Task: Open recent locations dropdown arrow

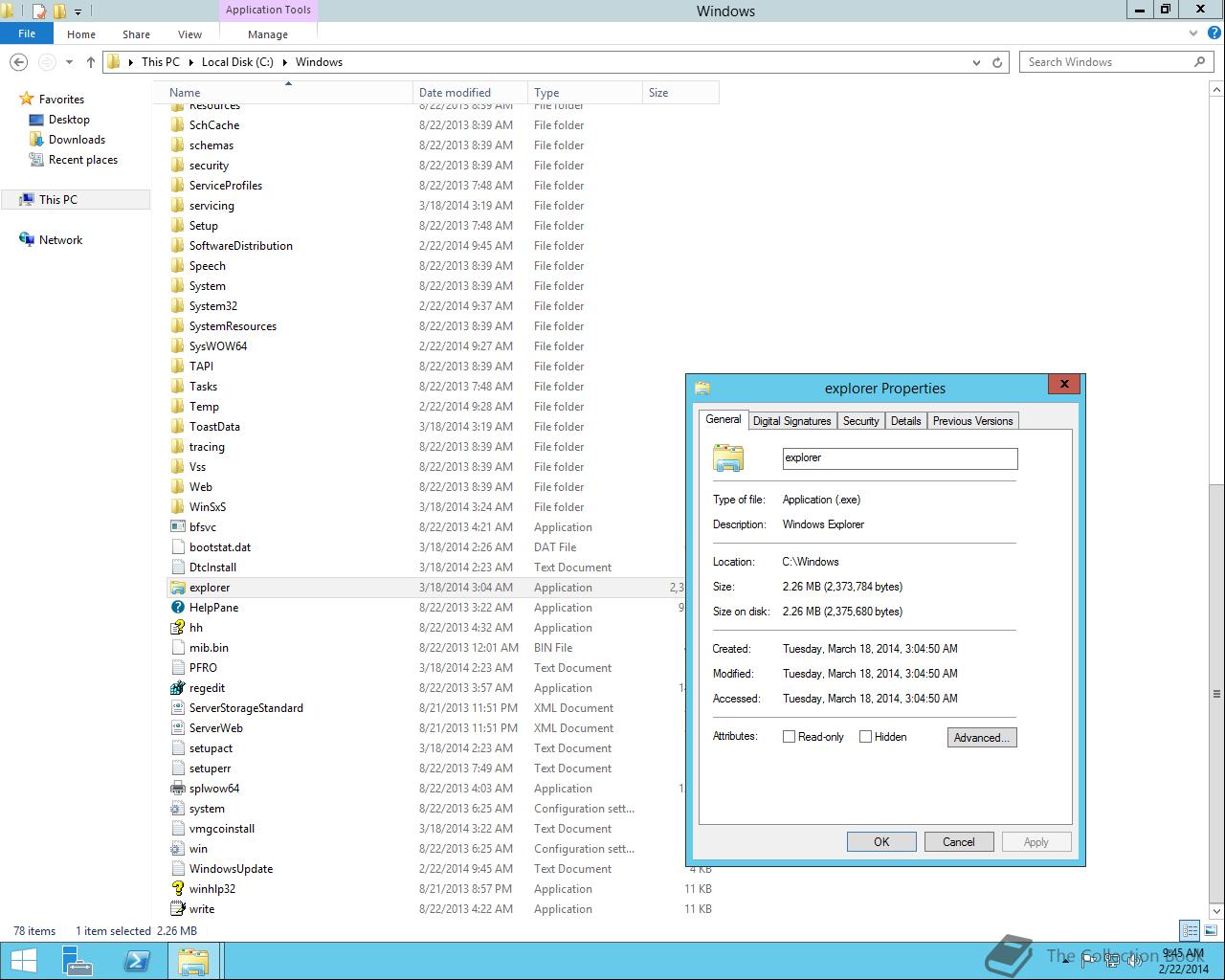Action: [x=69, y=62]
